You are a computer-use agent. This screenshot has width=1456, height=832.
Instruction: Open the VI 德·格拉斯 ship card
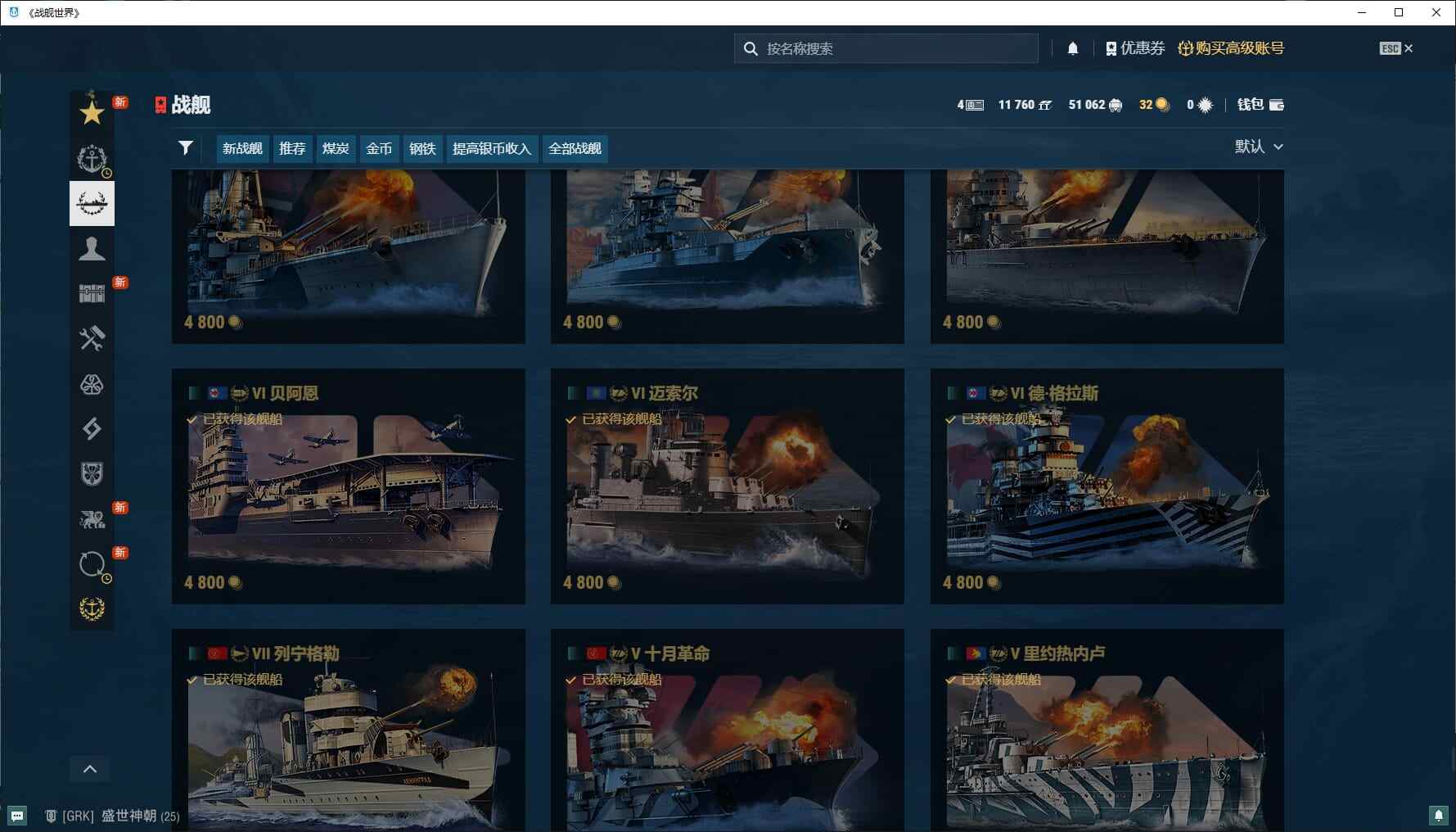pos(1107,486)
